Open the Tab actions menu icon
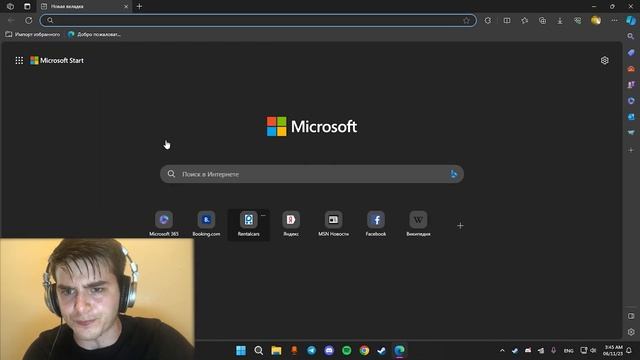640x360 pixels. click(27, 7)
